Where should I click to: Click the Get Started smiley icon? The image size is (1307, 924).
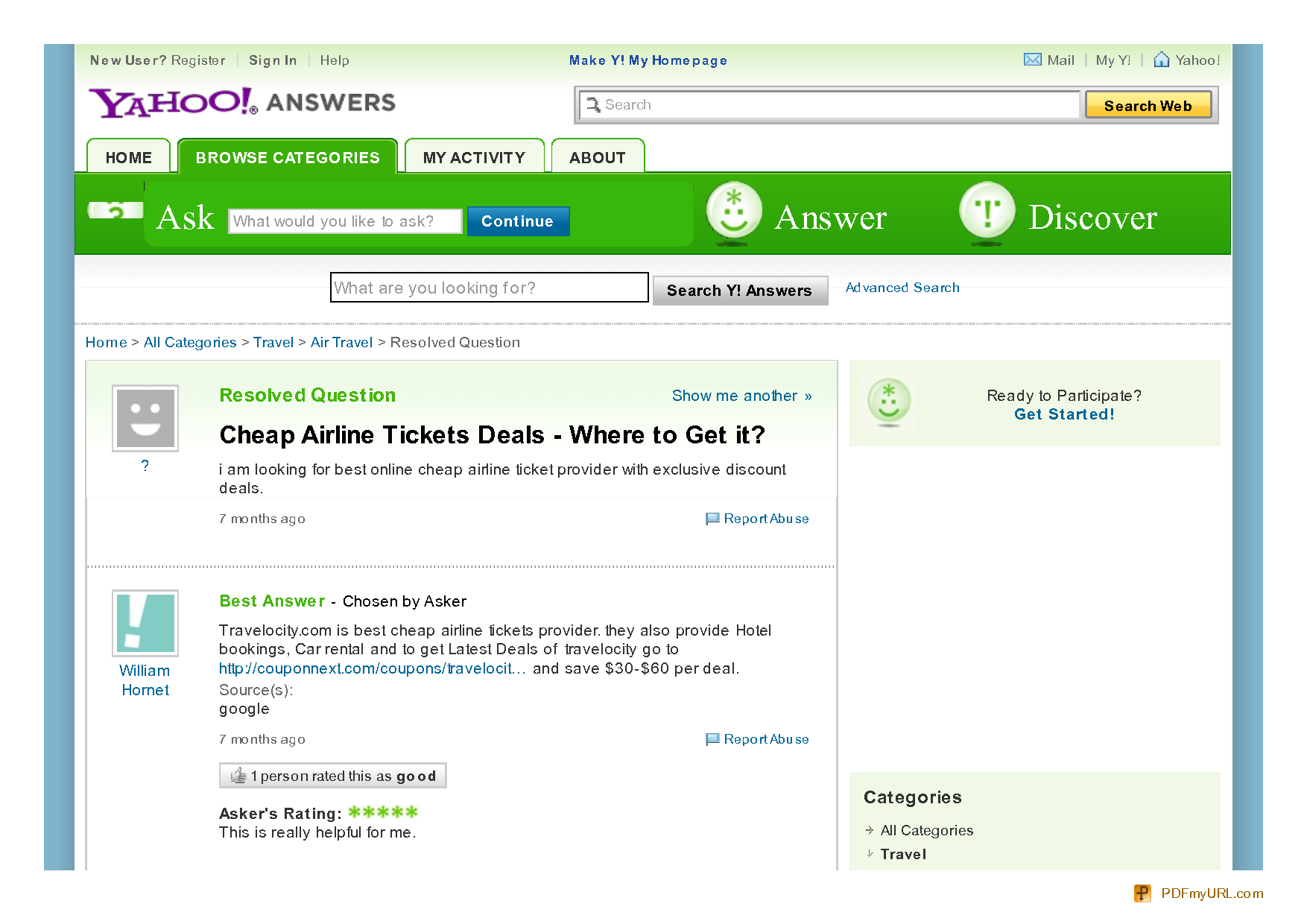click(888, 401)
